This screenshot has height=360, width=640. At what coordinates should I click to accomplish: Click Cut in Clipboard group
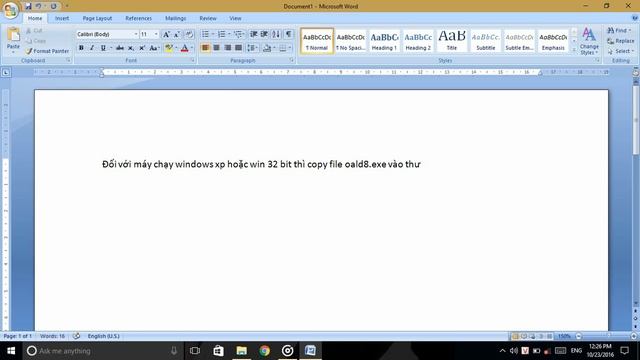pos(34,31)
